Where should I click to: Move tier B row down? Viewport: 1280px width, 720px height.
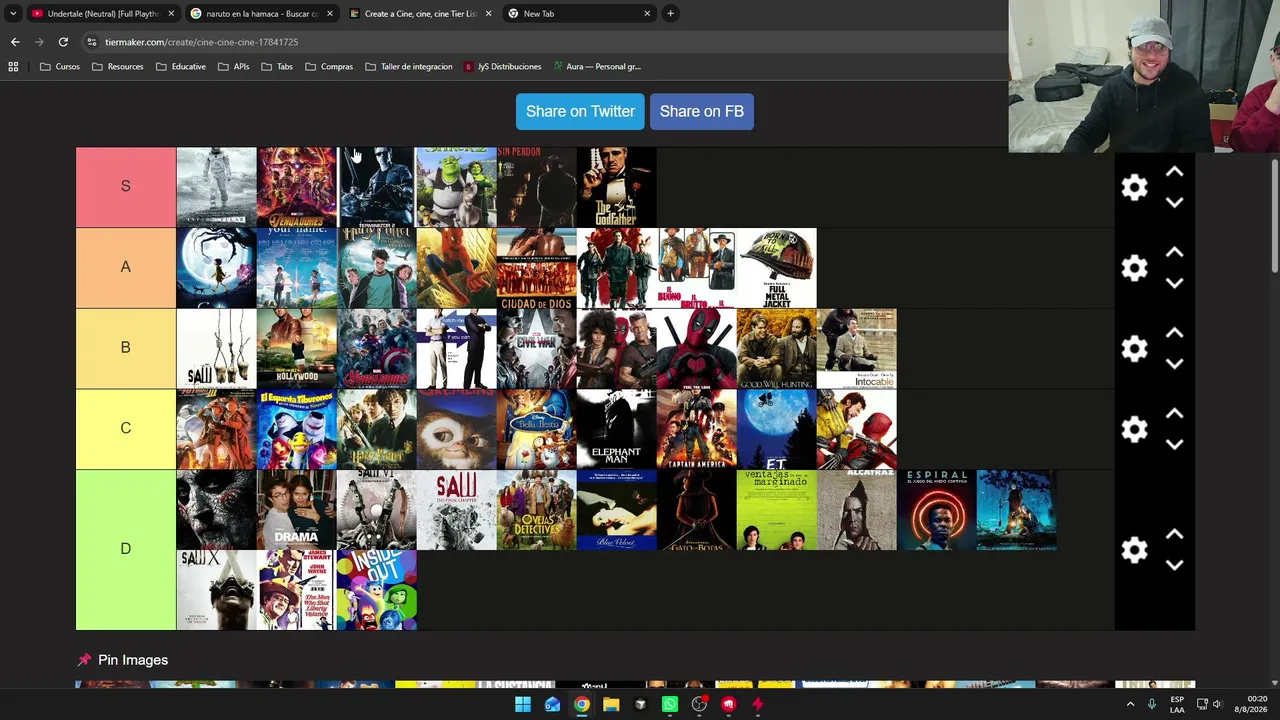click(1175, 363)
